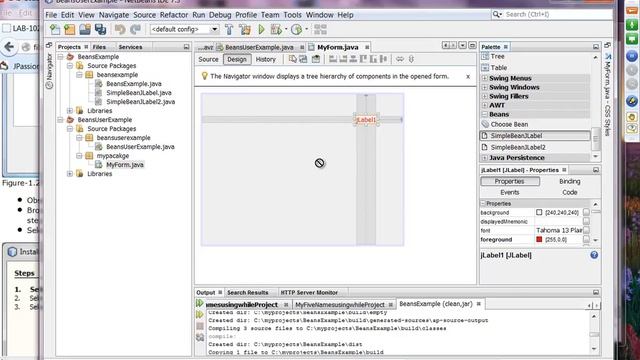Open custom editor for foreground property
The width and height of the screenshot is (640, 360).
(586, 240)
